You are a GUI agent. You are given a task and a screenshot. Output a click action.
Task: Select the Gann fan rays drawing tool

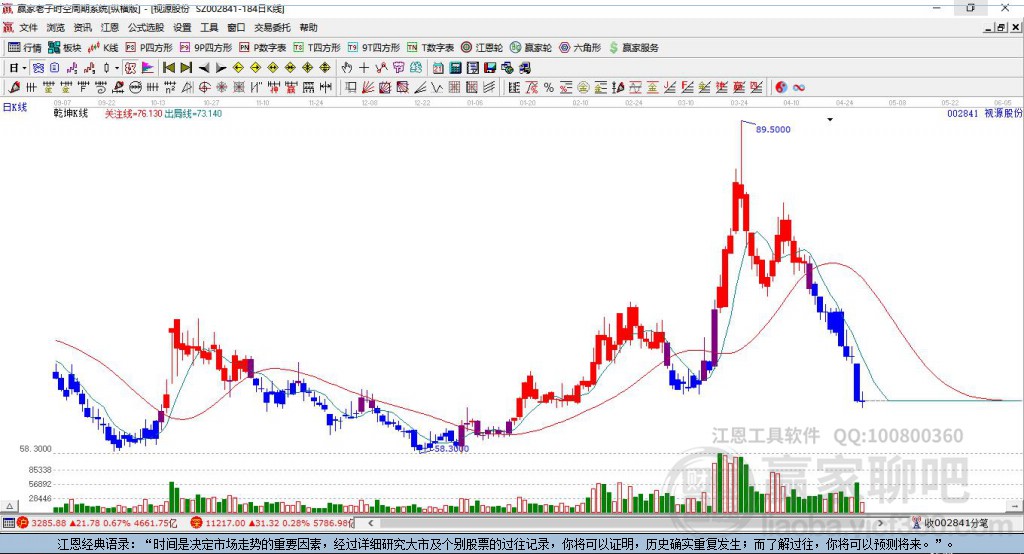coord(368,88)
